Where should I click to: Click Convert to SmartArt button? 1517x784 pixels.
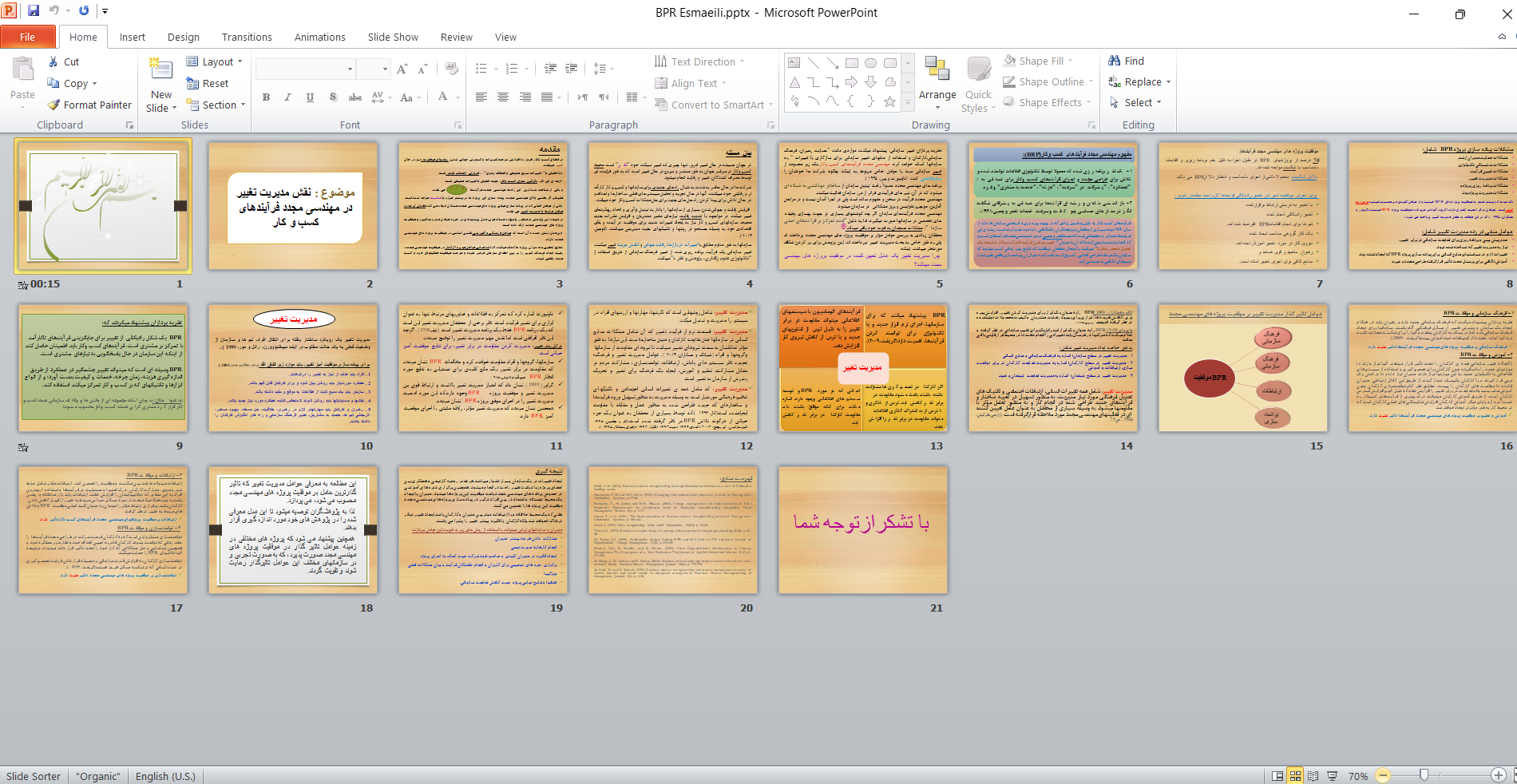click(x=715, y=105)
